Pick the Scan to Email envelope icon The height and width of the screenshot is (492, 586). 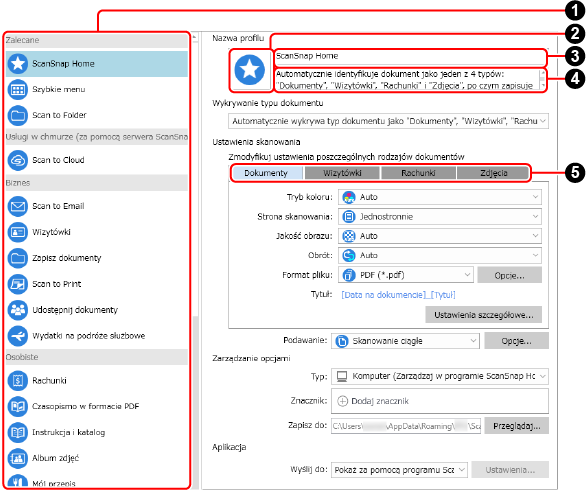18,206
